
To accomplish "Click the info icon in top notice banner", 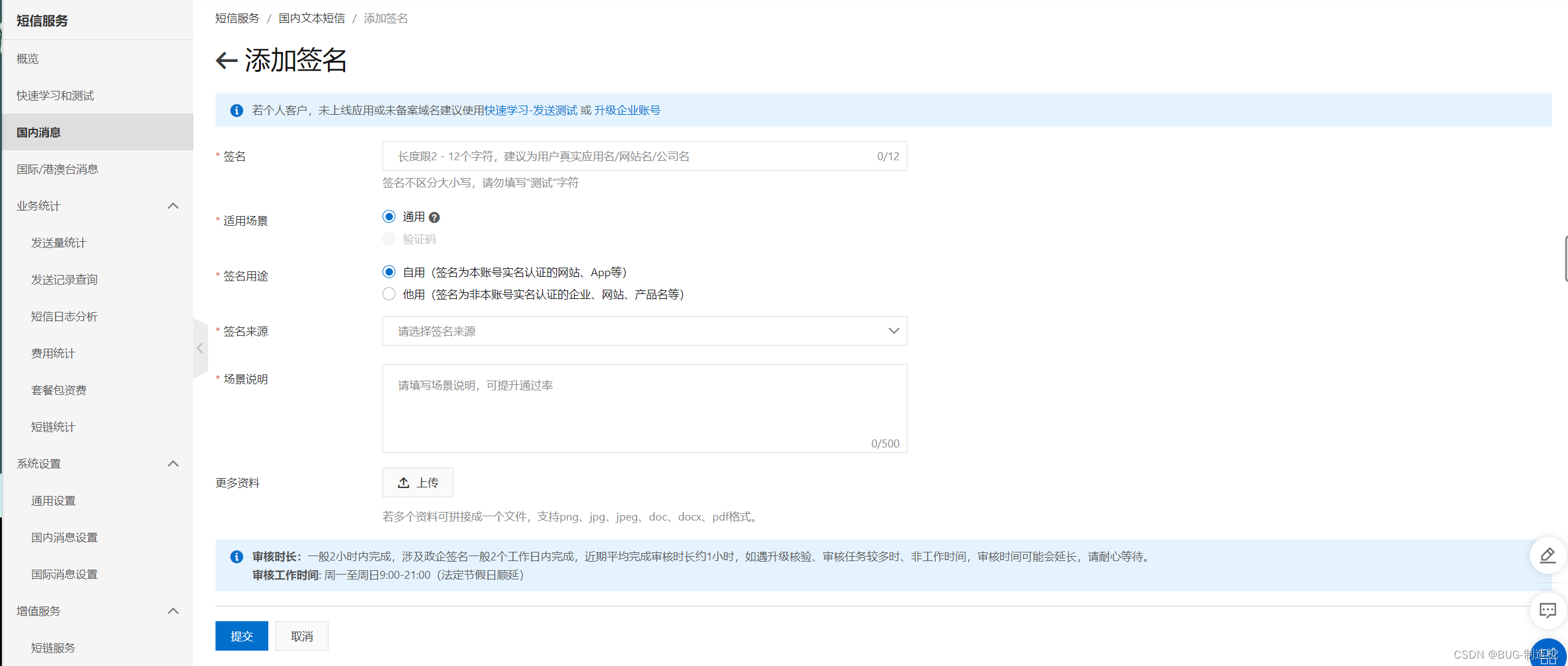I will pos(236,110).
